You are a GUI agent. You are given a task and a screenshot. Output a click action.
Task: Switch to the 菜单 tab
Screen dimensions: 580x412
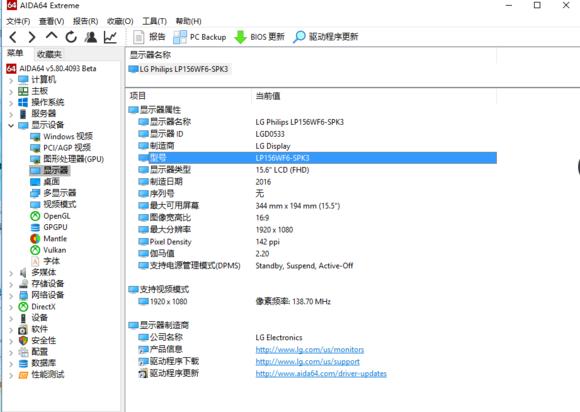pyautogui.click(x=15, y=53)
